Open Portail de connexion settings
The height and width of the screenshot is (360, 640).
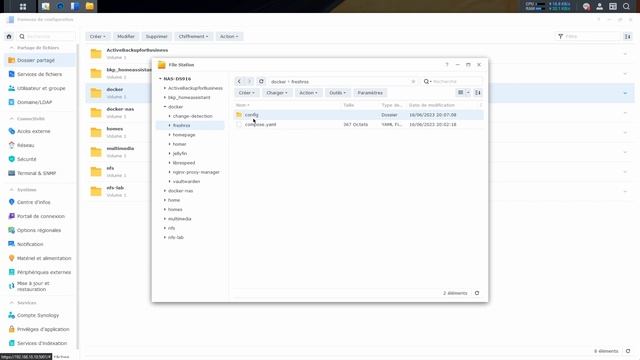tap(40, 216)
